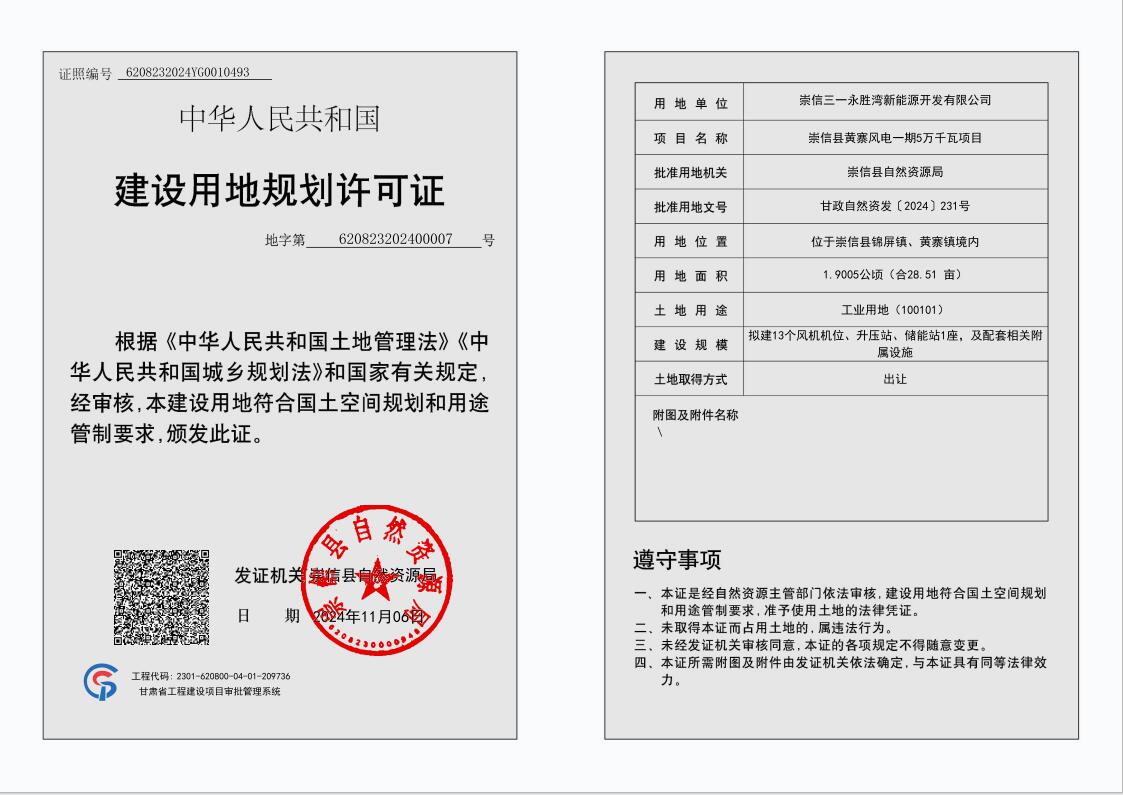Click the land number 620823202400007
Viewport: 1123px width, 795px height.
tap(396, 240)
